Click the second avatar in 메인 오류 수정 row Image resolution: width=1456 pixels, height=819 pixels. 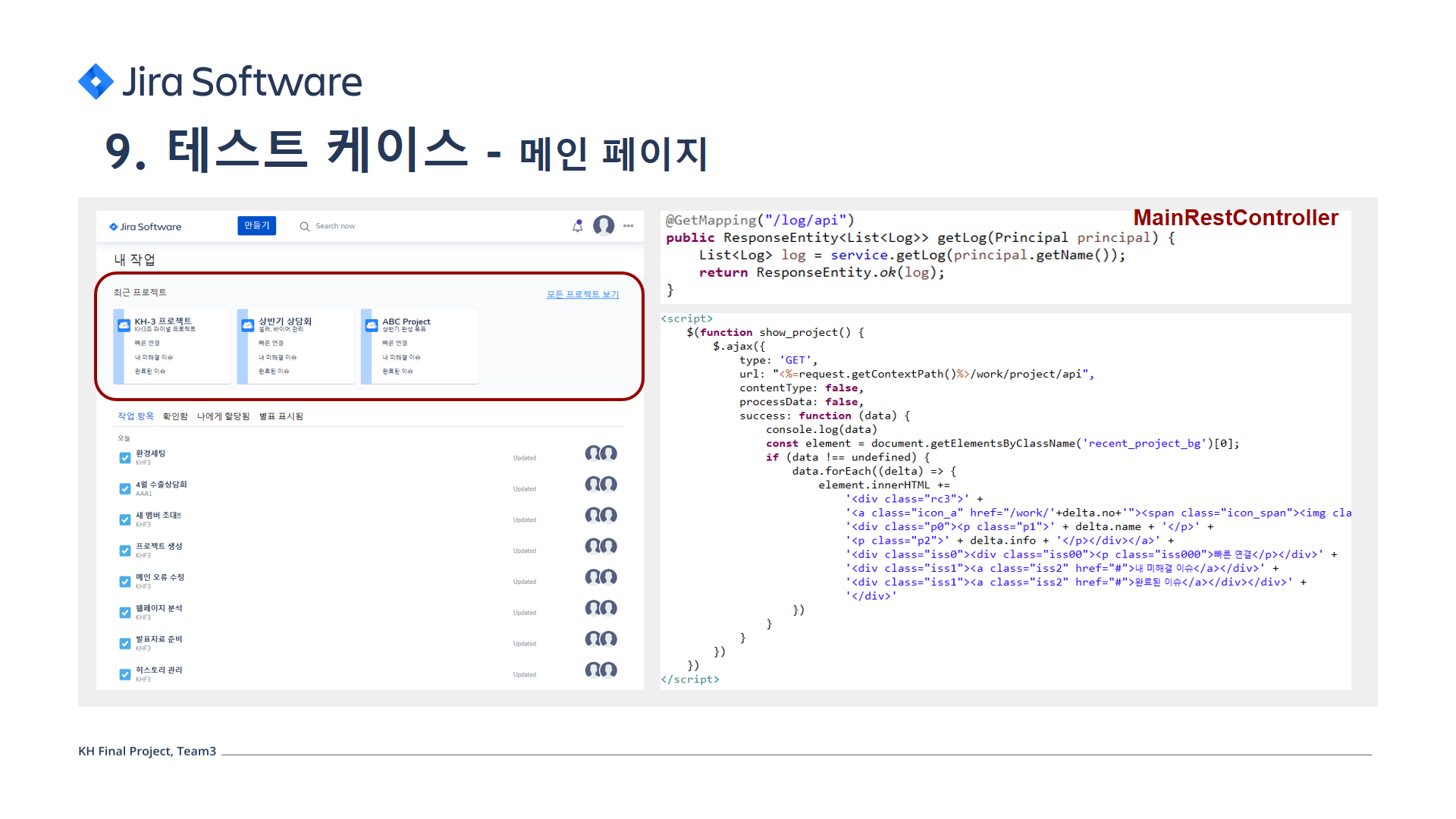pyautogui.click(x=609, y=578)
